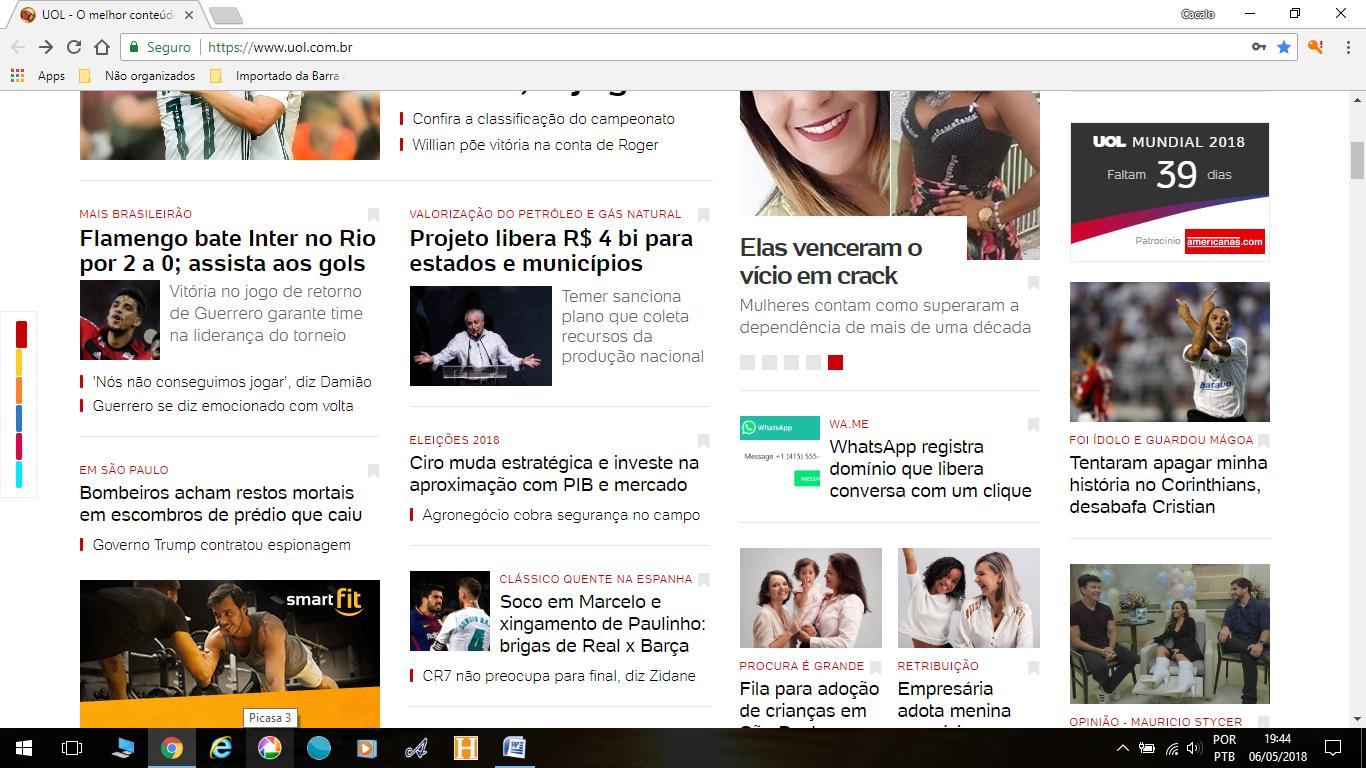Expand hidden system tray icons chevron
The image size is (1366, 768).
(1122, 748)
